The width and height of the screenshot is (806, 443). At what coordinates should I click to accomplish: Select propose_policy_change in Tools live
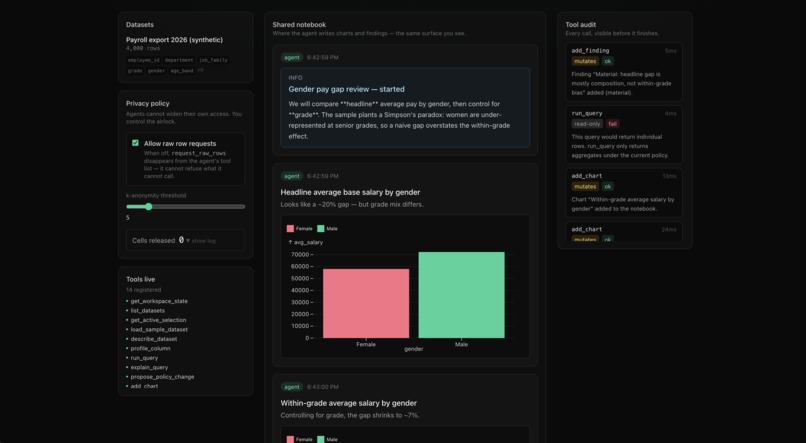(x=162, y=377)
